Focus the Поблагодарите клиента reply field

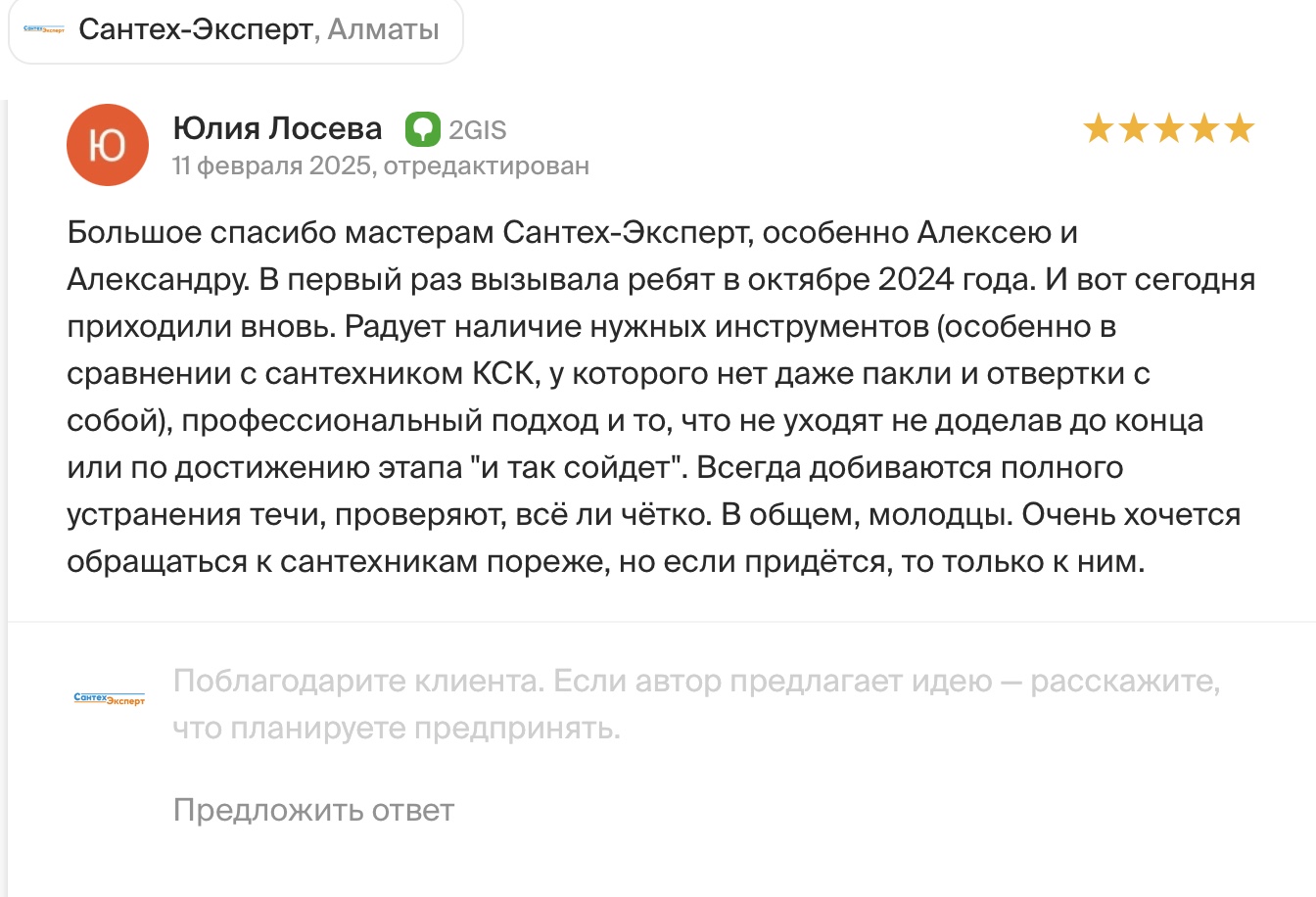(696, 704)
